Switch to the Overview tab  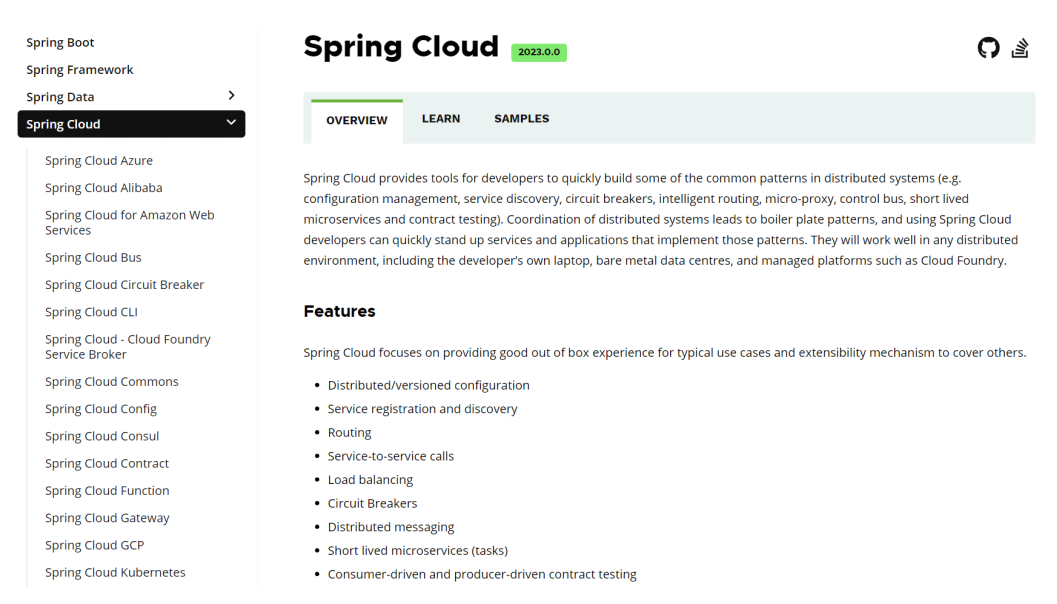tap(357, 121)
